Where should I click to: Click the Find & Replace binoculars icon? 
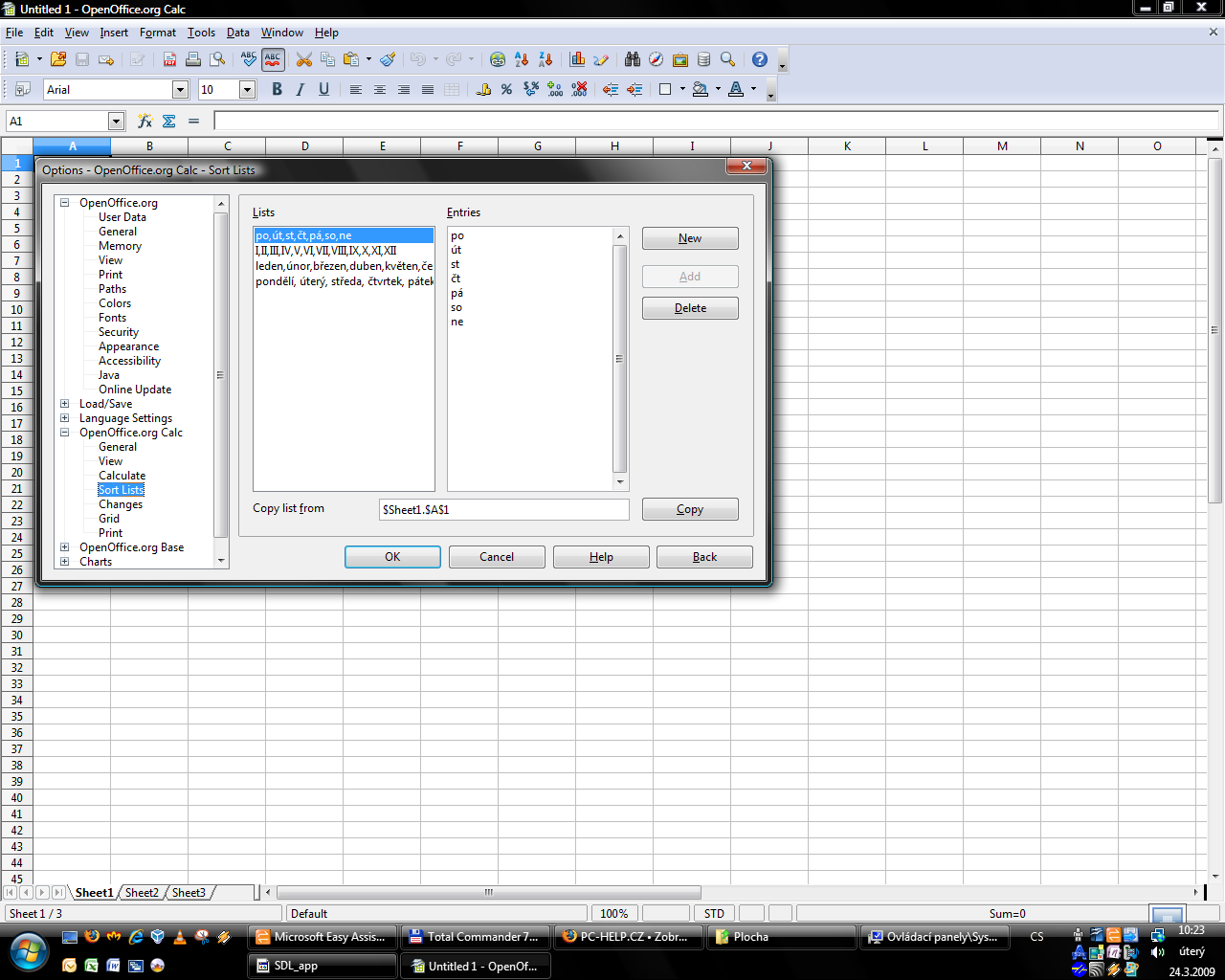(633, 59)
